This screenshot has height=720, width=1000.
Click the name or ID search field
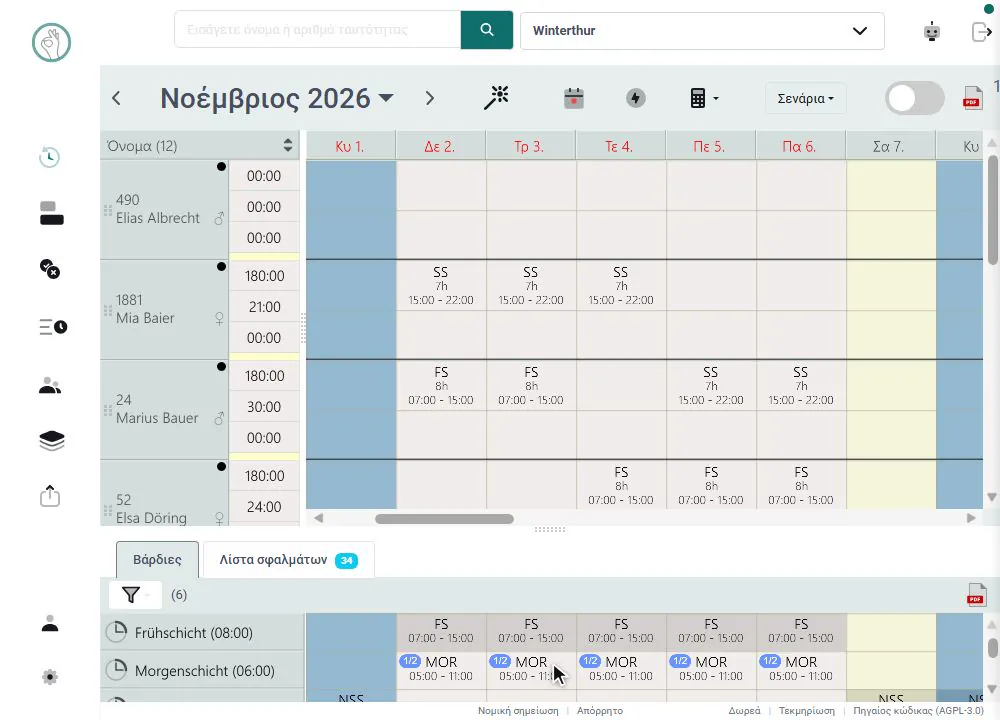(x=318, y=29)
